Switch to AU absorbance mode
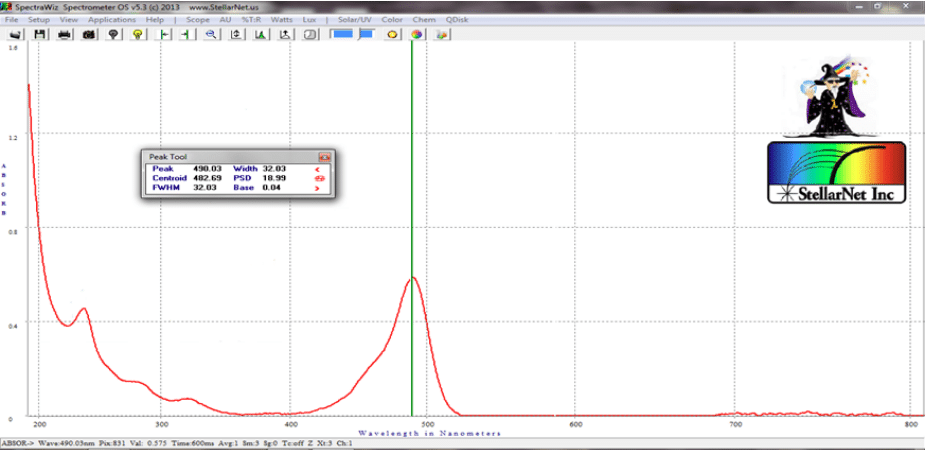 226,20
